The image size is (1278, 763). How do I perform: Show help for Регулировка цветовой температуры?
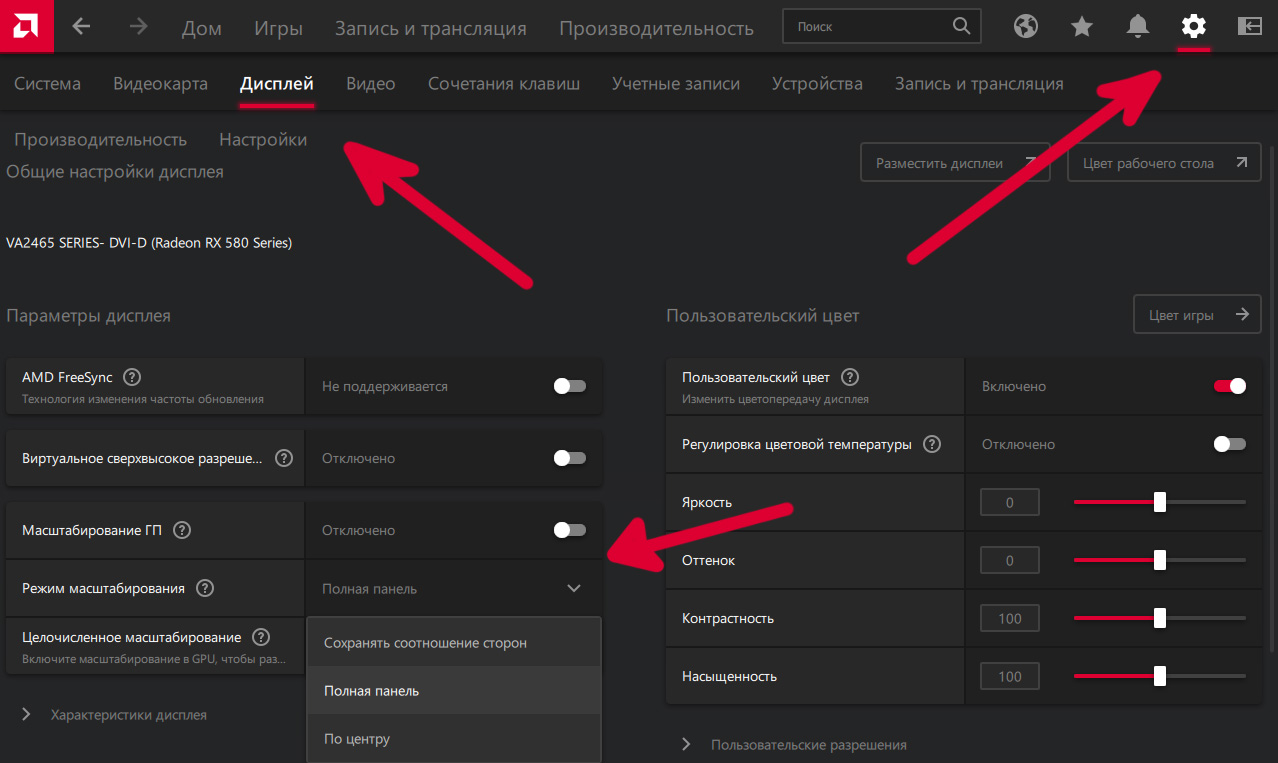pos(932,444)
